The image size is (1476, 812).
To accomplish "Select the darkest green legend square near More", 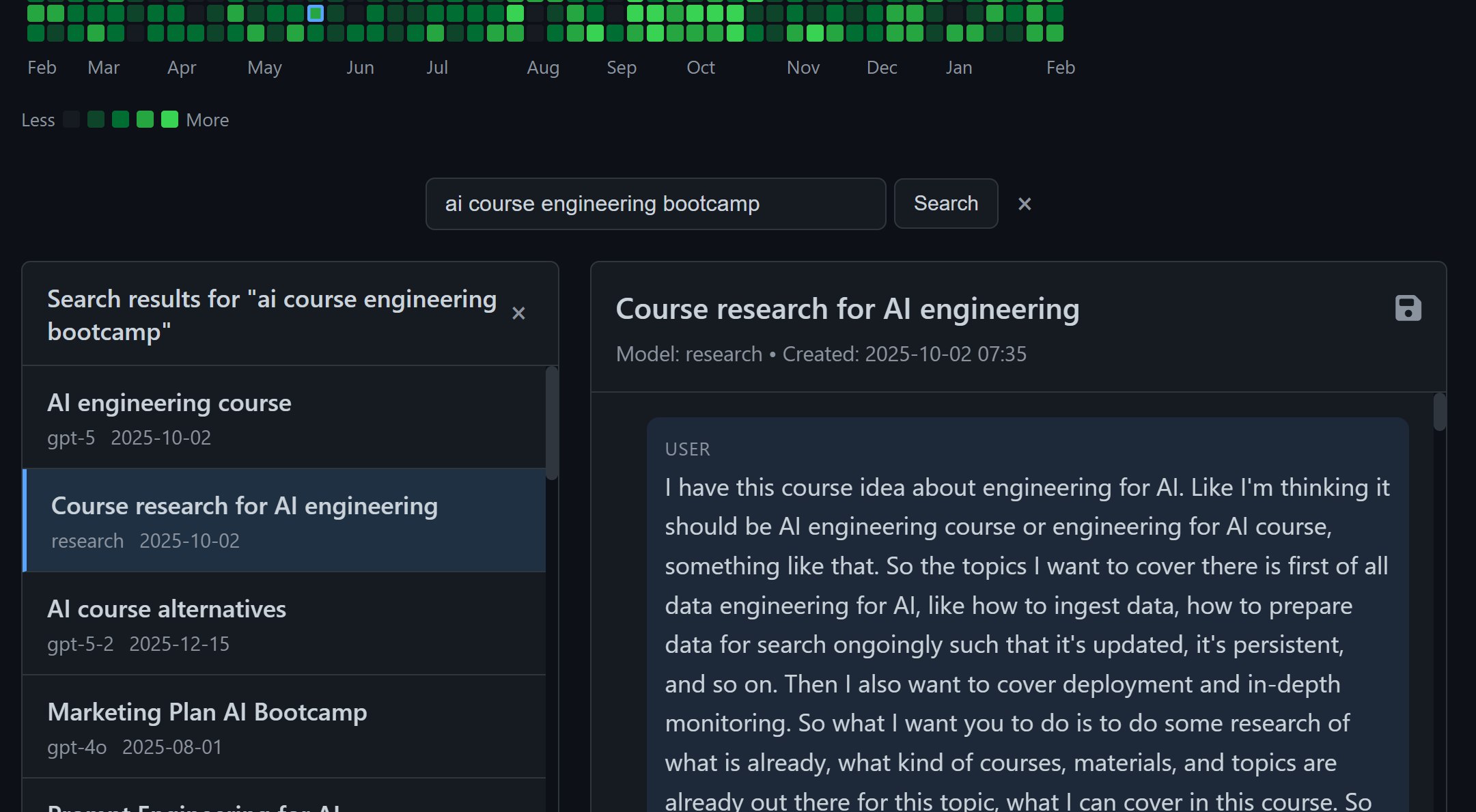I will [170, 119].
